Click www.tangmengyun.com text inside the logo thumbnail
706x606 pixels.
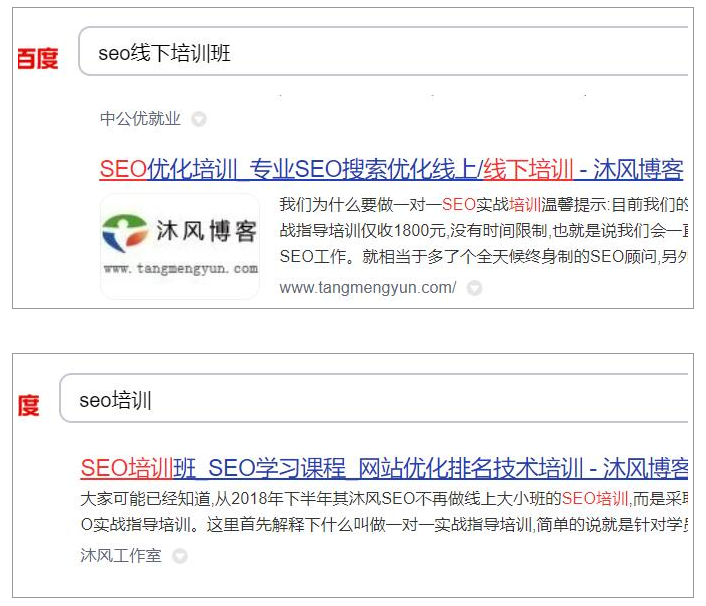tap(181, 269)
